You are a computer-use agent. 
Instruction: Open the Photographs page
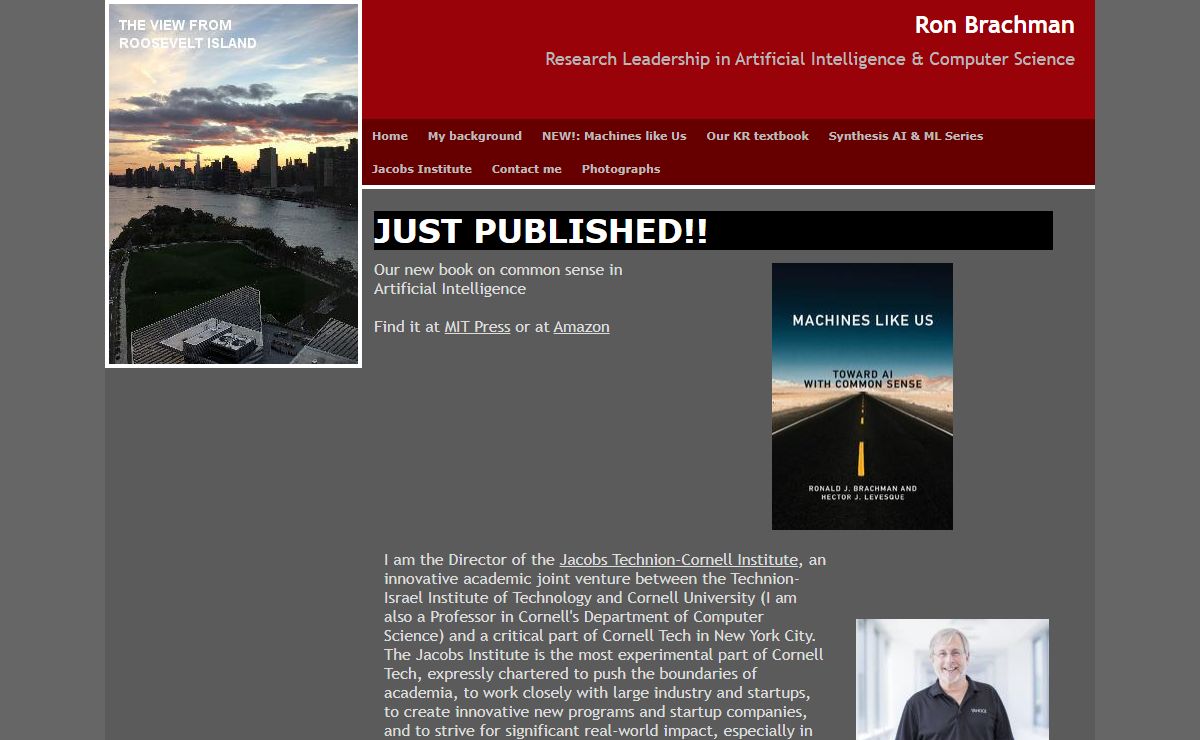pyautogui.click(x=621, y=169)
